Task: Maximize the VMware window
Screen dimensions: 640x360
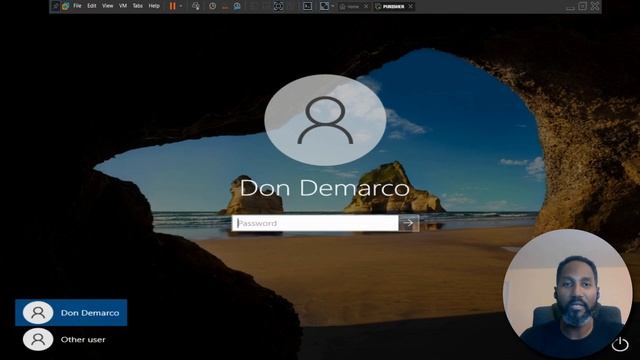Action: 582,6
